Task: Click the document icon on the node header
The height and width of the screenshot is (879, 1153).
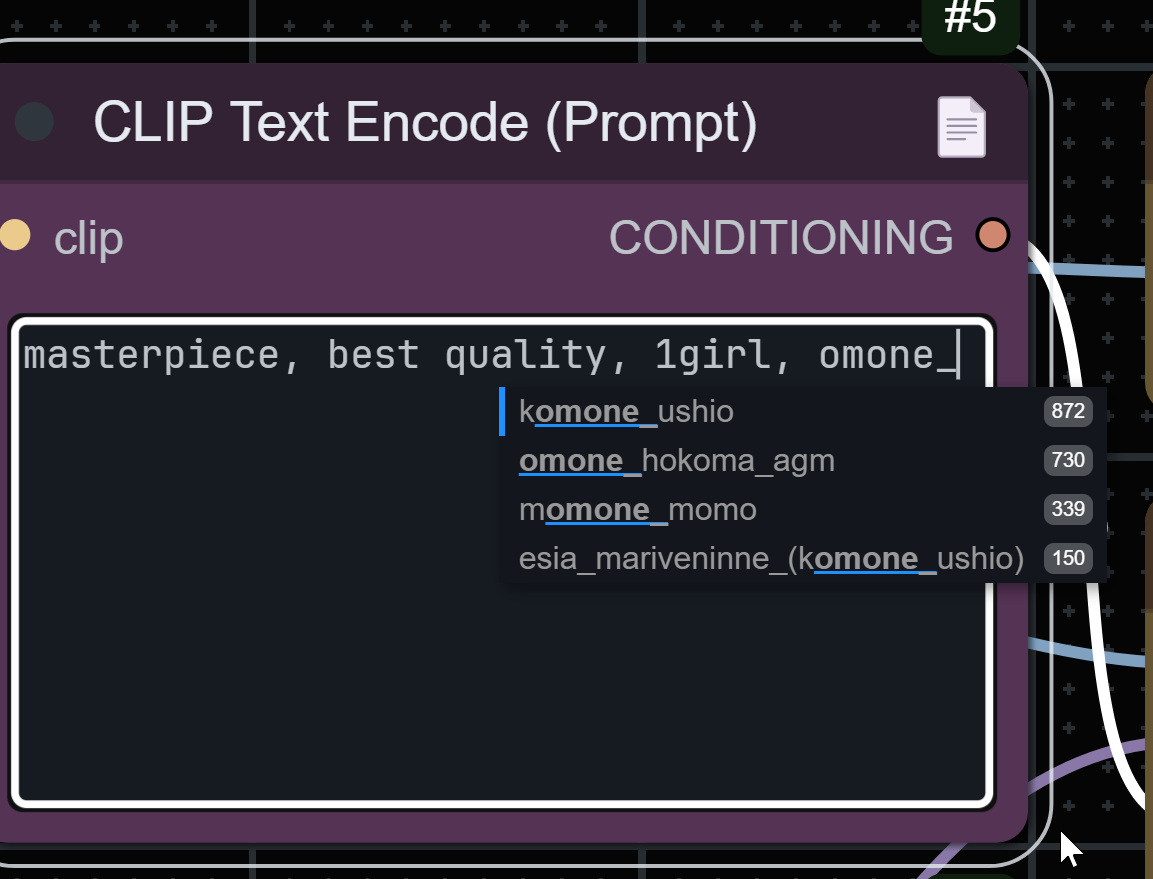Action: click(x=961, y=127)
